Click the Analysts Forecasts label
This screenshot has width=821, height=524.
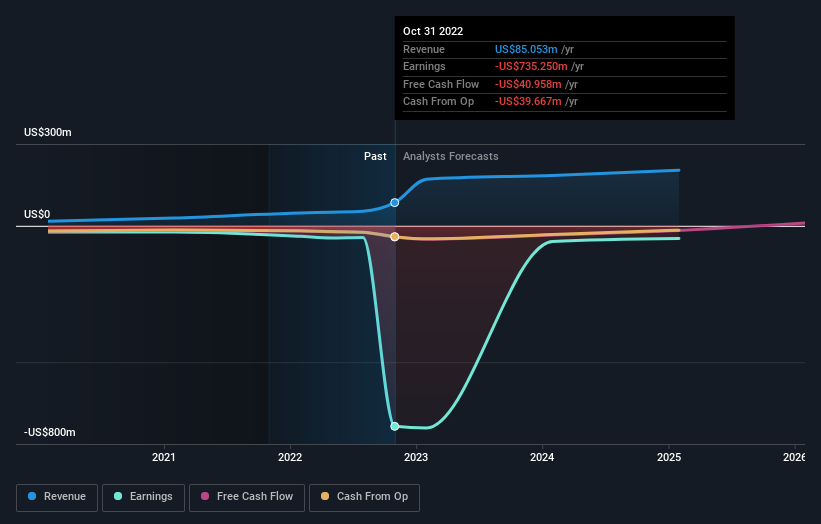tap(451, 157)
